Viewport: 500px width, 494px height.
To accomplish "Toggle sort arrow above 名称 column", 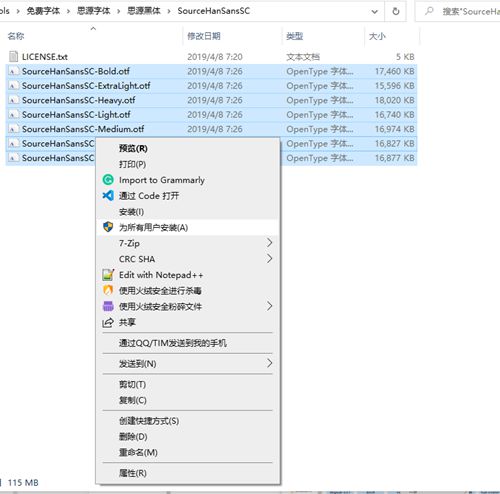I will point(94,29).
